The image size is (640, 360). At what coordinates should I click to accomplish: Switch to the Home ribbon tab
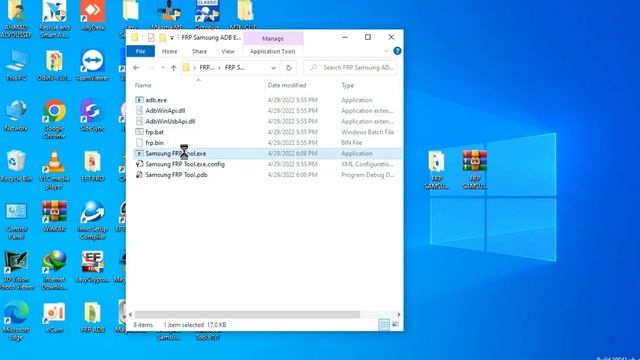[x=169, y=51]
